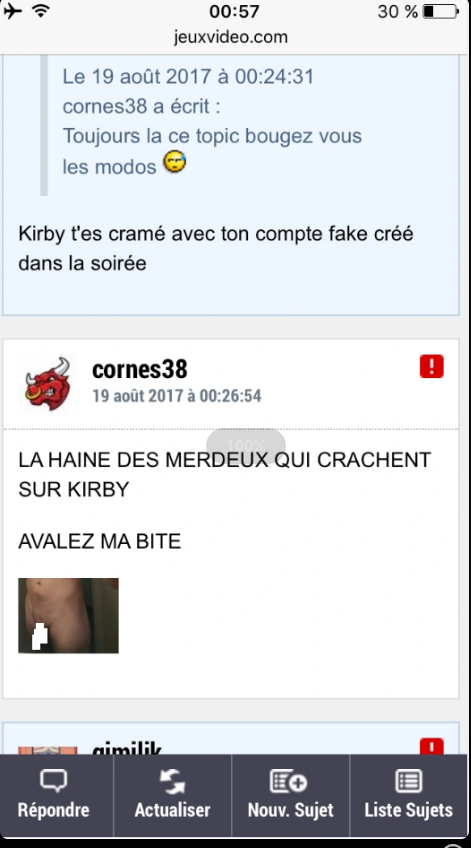
Task: Report gimilik's post using the red alert icon
Action: click(432, 746)
